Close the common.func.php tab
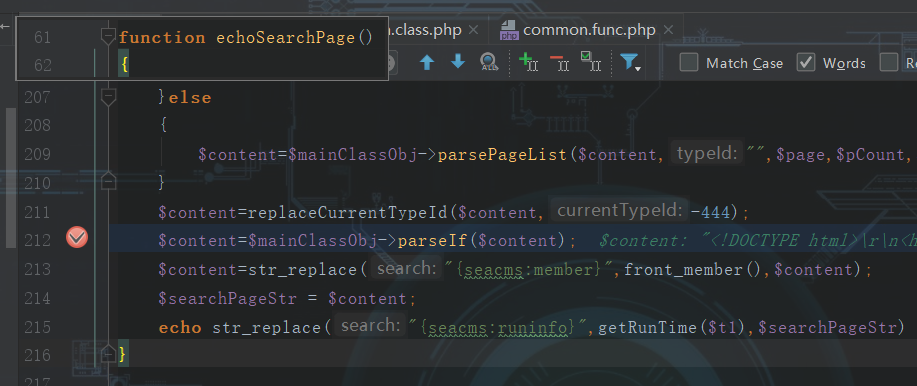Screen dimensions: 917x386 (x=668, y=30)
